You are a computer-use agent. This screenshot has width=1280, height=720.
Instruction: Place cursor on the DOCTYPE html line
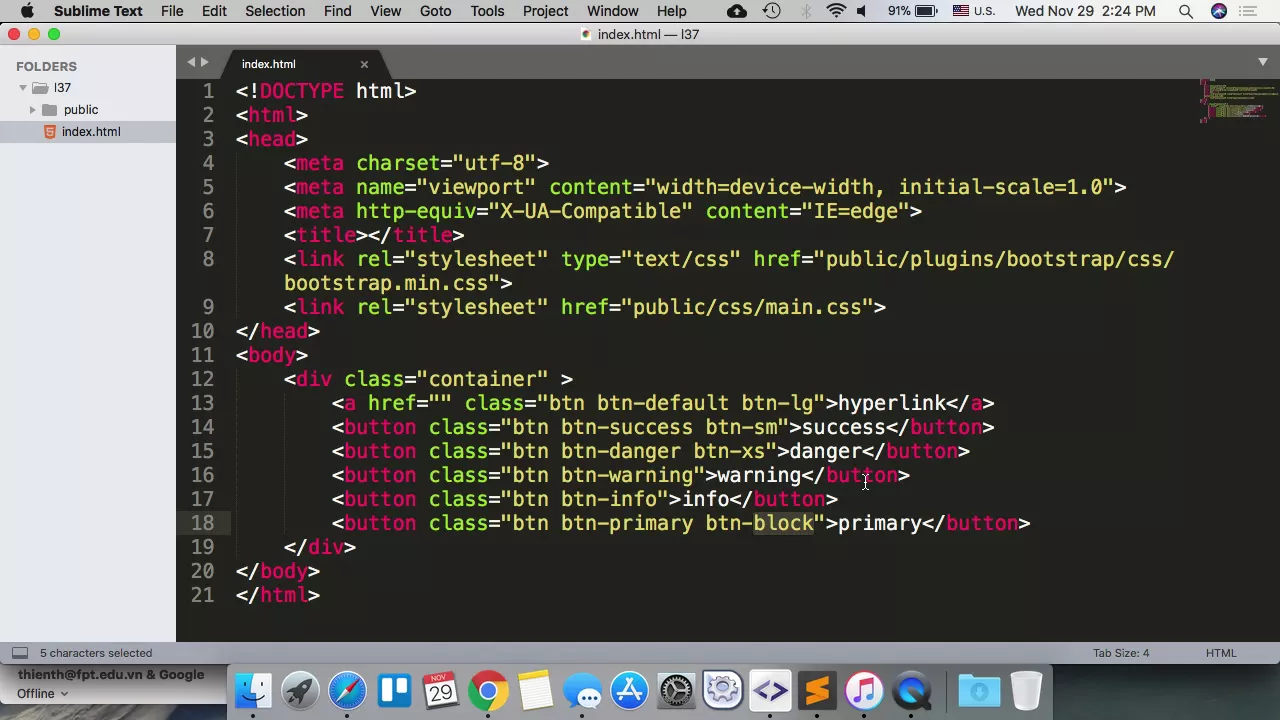point(326,91)
